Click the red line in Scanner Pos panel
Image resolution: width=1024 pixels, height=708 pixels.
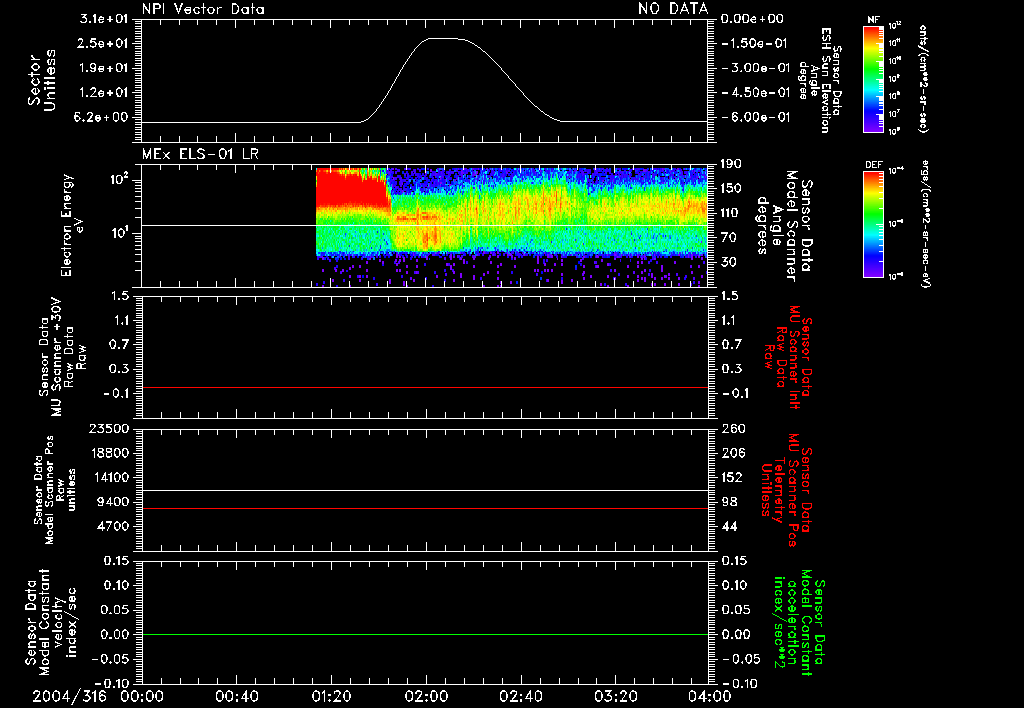(424, 508)
